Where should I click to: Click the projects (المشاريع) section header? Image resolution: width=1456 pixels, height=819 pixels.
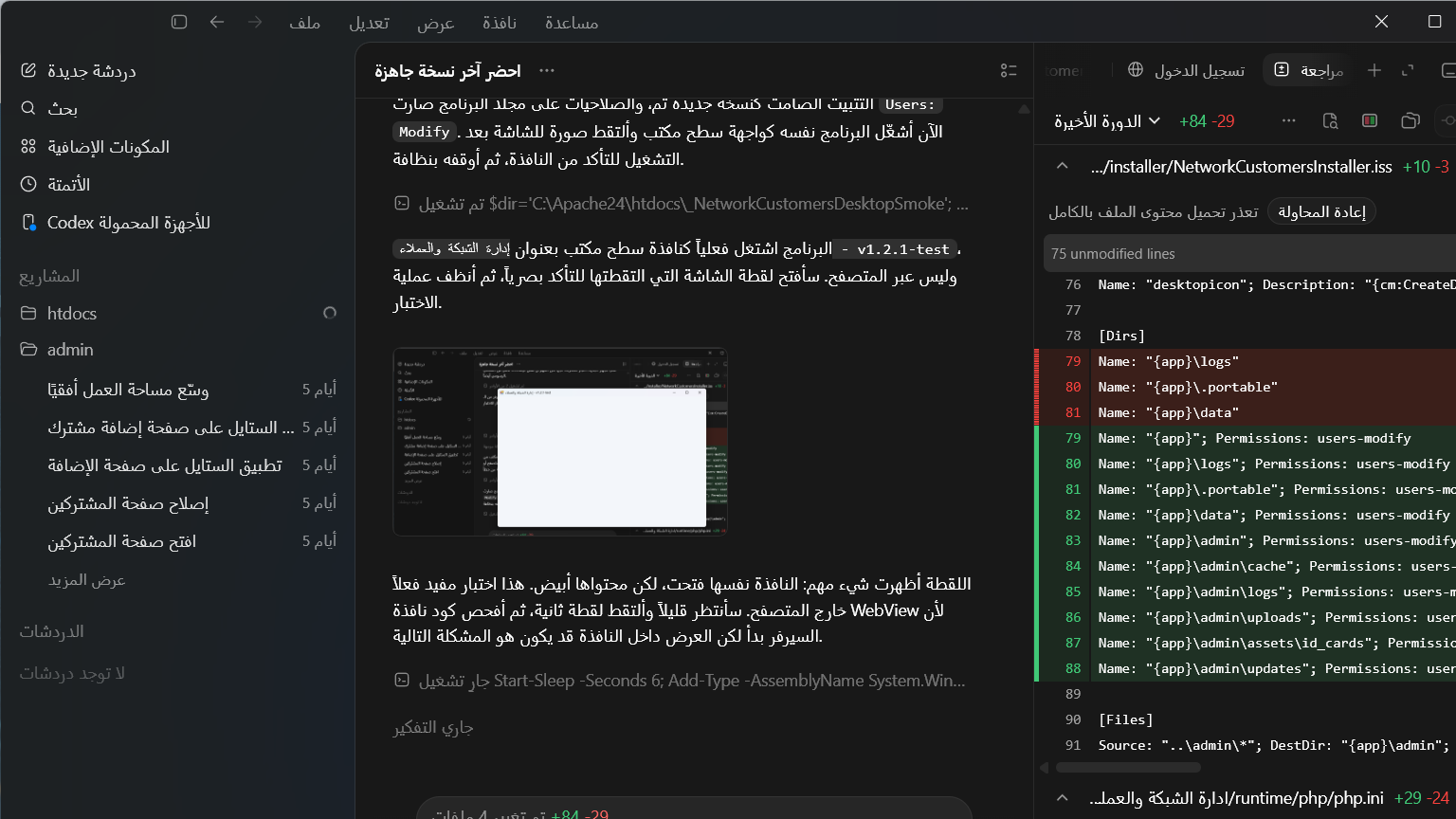[49, 276]
